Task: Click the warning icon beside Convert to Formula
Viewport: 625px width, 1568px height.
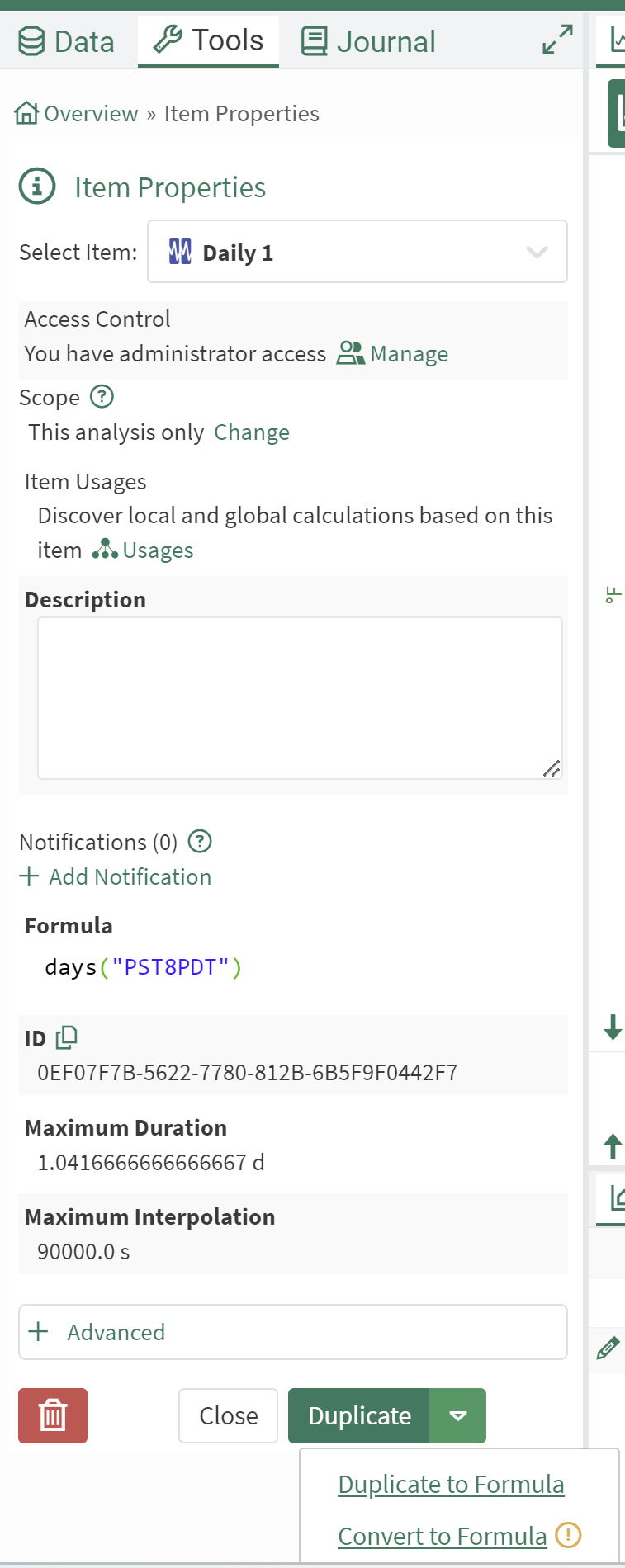Action: (x=568, y=1535)
